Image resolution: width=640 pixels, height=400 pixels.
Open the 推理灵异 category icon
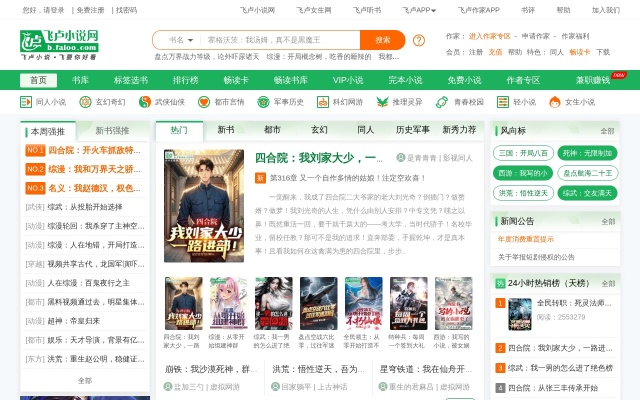(x=382, y=102)
